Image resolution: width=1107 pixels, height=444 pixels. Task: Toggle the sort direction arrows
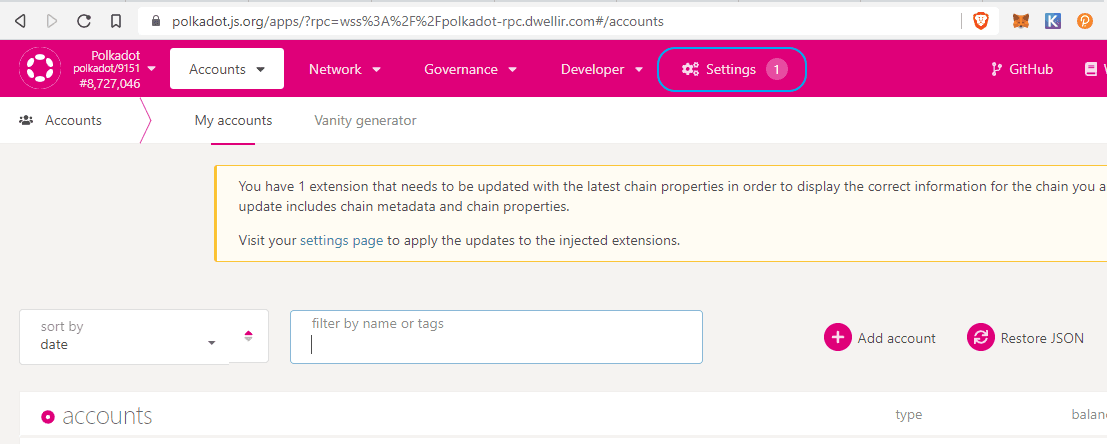(249, 336)
